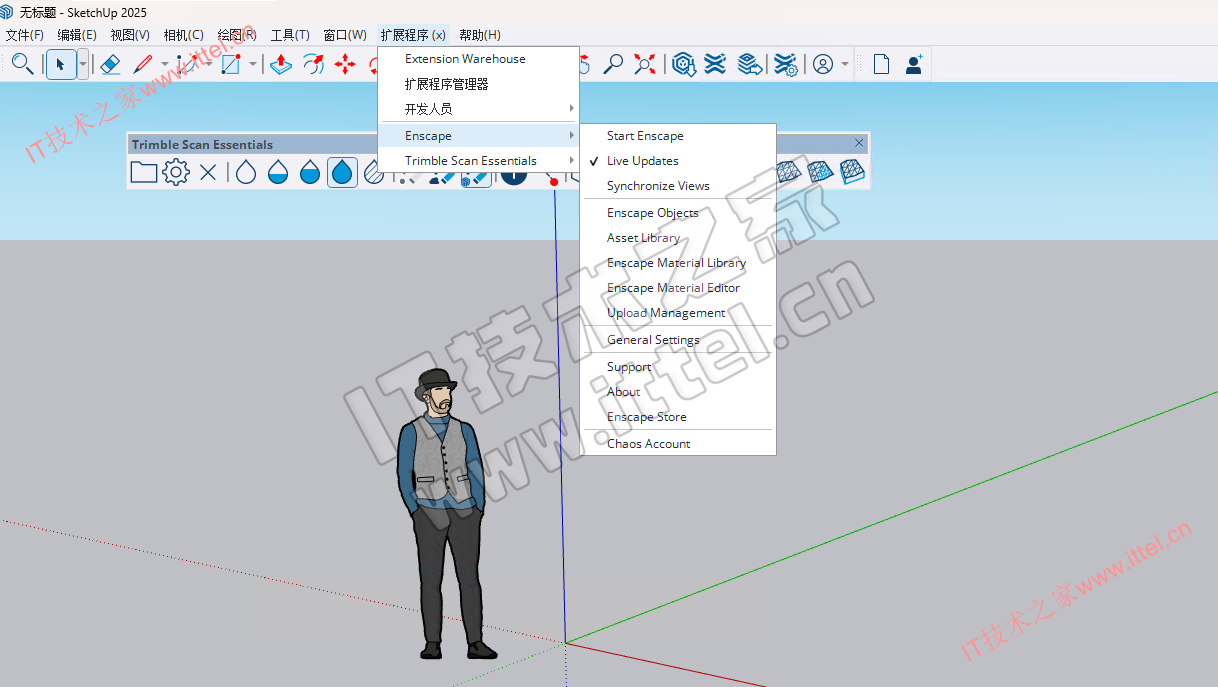Open the 相机(C) menu
The width and height of the screenshot is (1218, 687).
183,35
